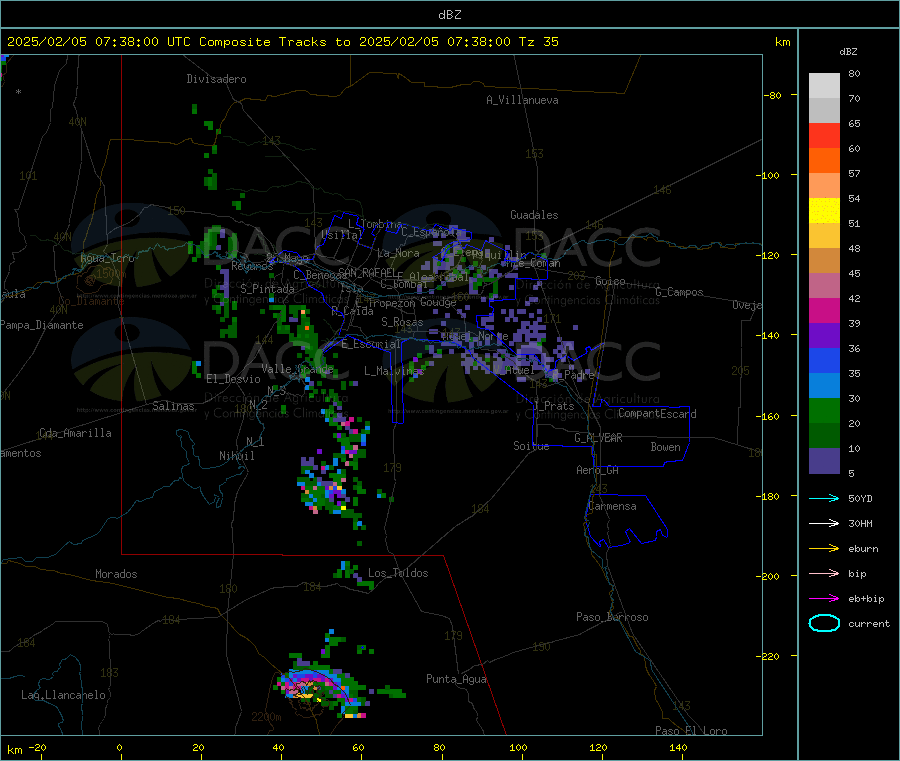
Task: Click the cyan arrow beside 50YD
Action: pyautogui.click(x=824, y=498)
